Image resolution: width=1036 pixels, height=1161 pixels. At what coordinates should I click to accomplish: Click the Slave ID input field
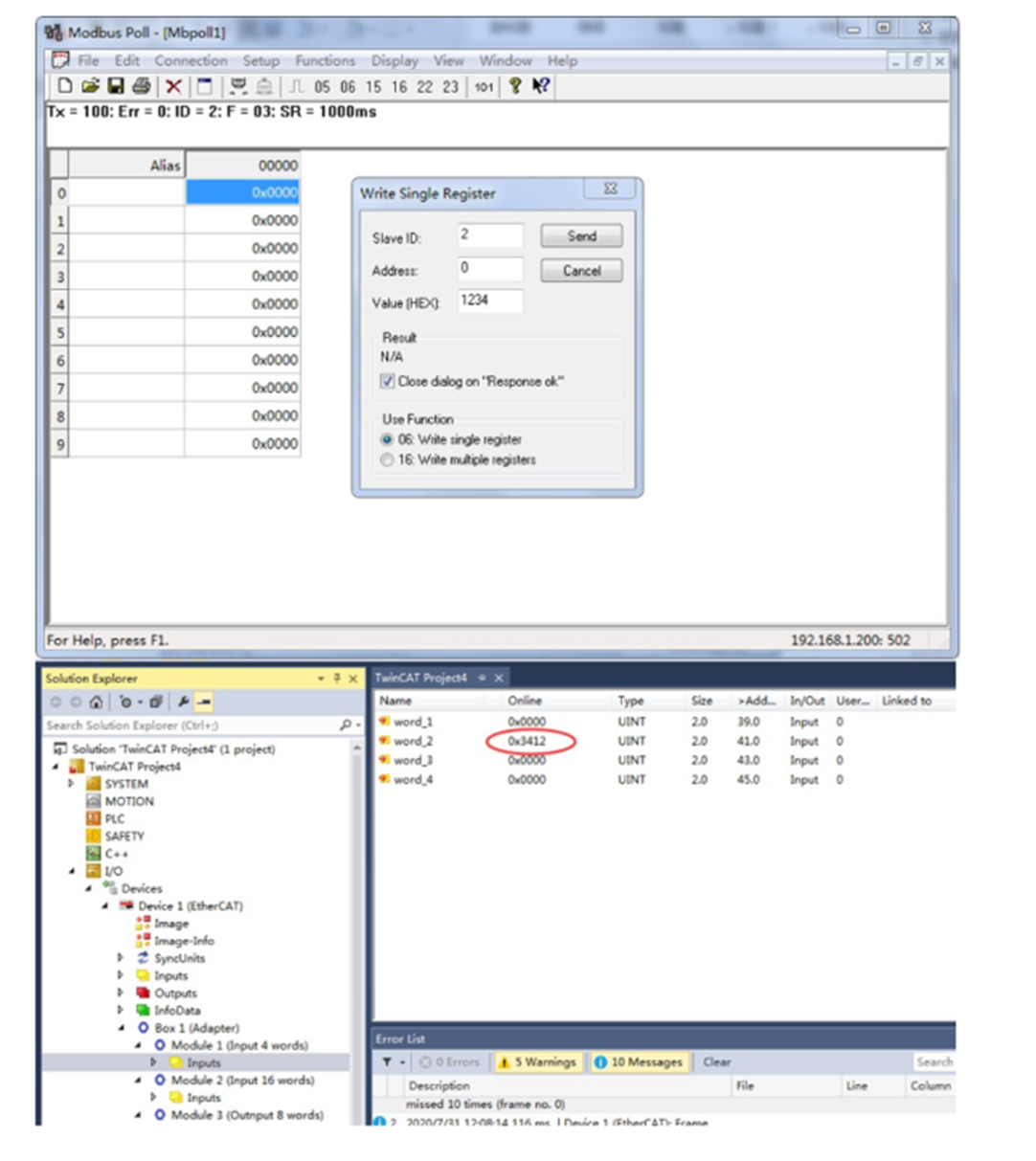click(490, 235)
